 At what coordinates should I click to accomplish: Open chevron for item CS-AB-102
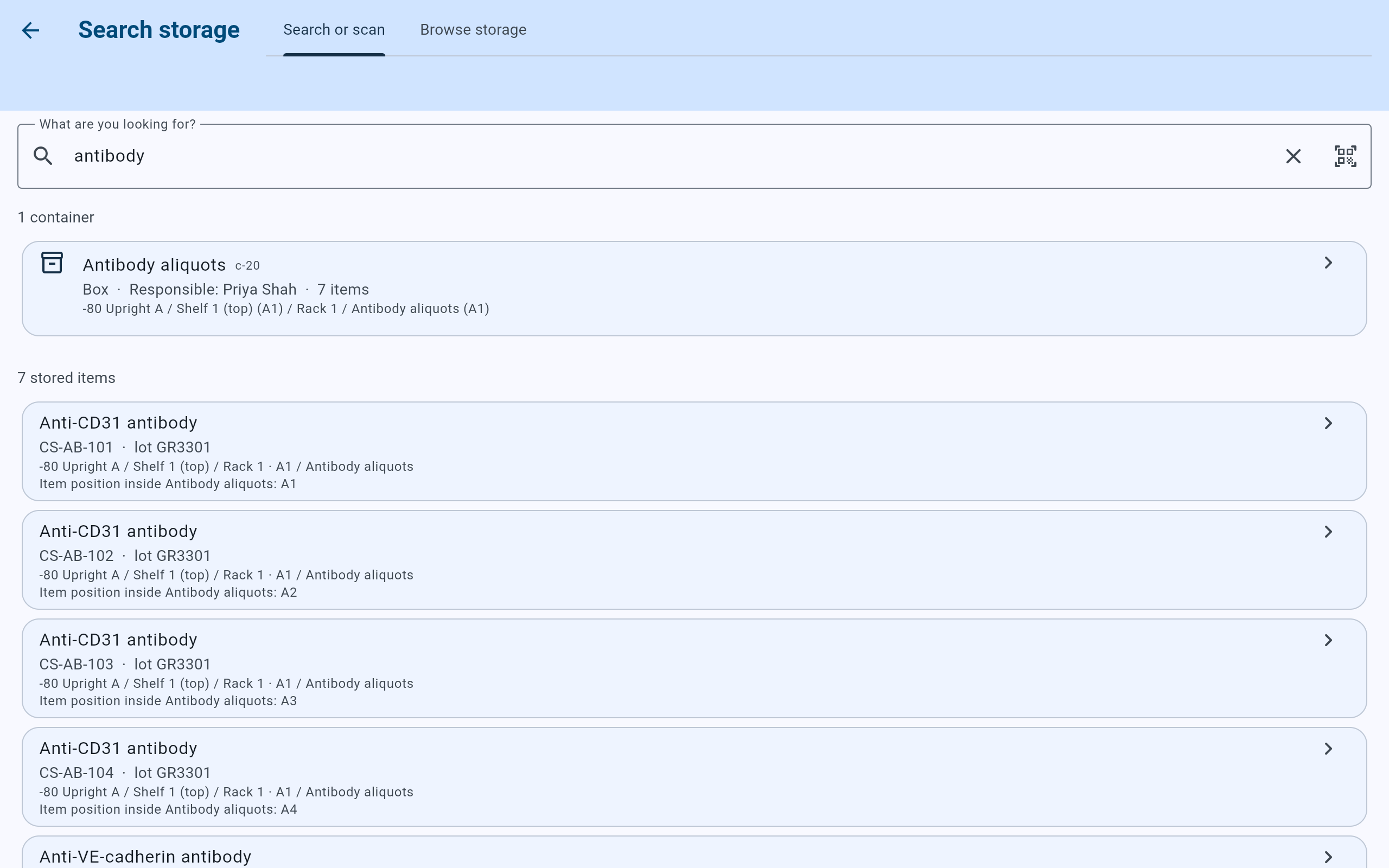(1328, 532)
